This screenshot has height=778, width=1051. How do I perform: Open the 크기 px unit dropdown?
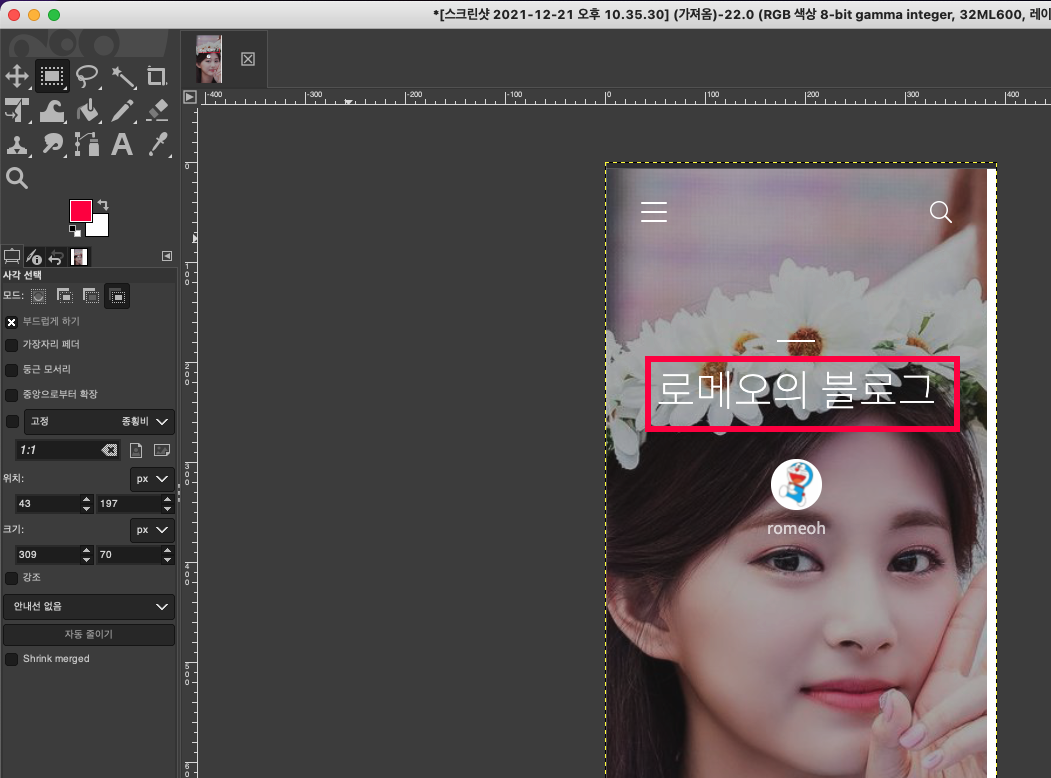[151, 530]
